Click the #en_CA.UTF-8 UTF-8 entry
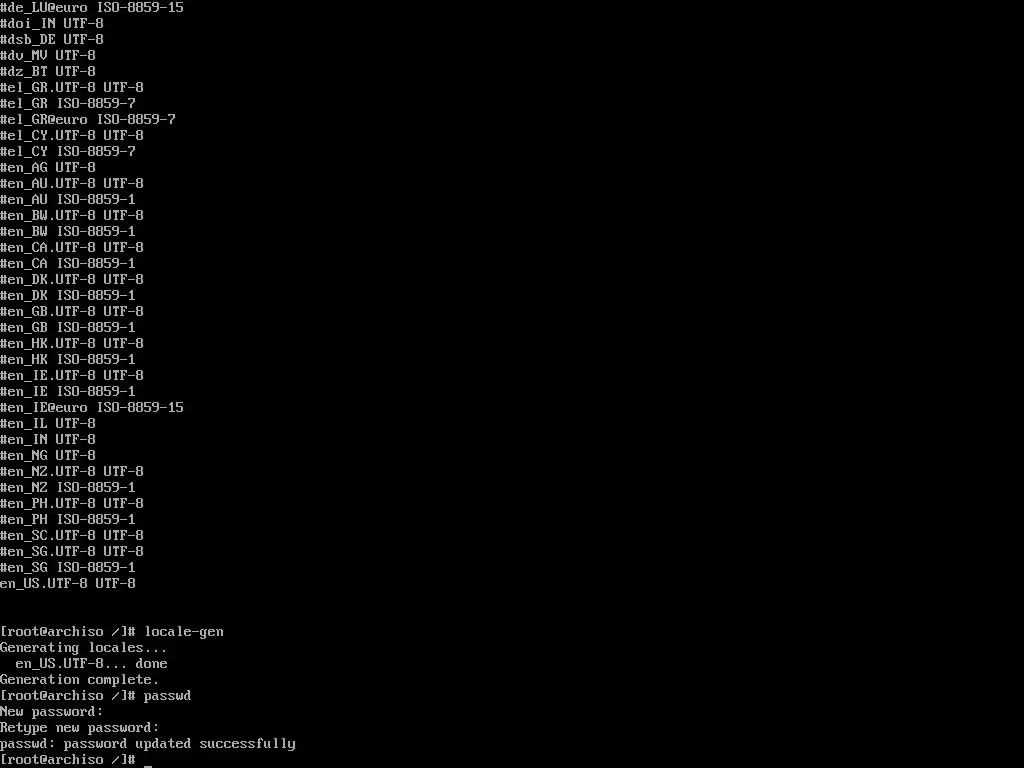The width and height of the screenshot is (1024, 768). (72, 247)
